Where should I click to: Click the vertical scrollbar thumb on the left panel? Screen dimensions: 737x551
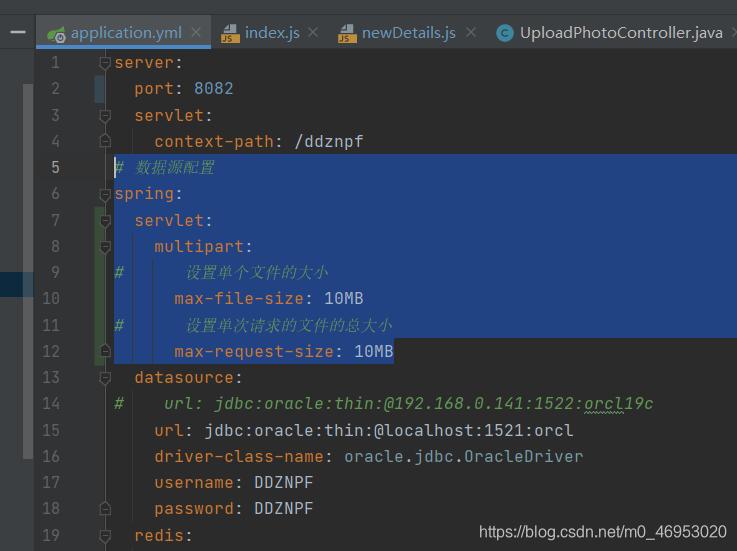28,271
